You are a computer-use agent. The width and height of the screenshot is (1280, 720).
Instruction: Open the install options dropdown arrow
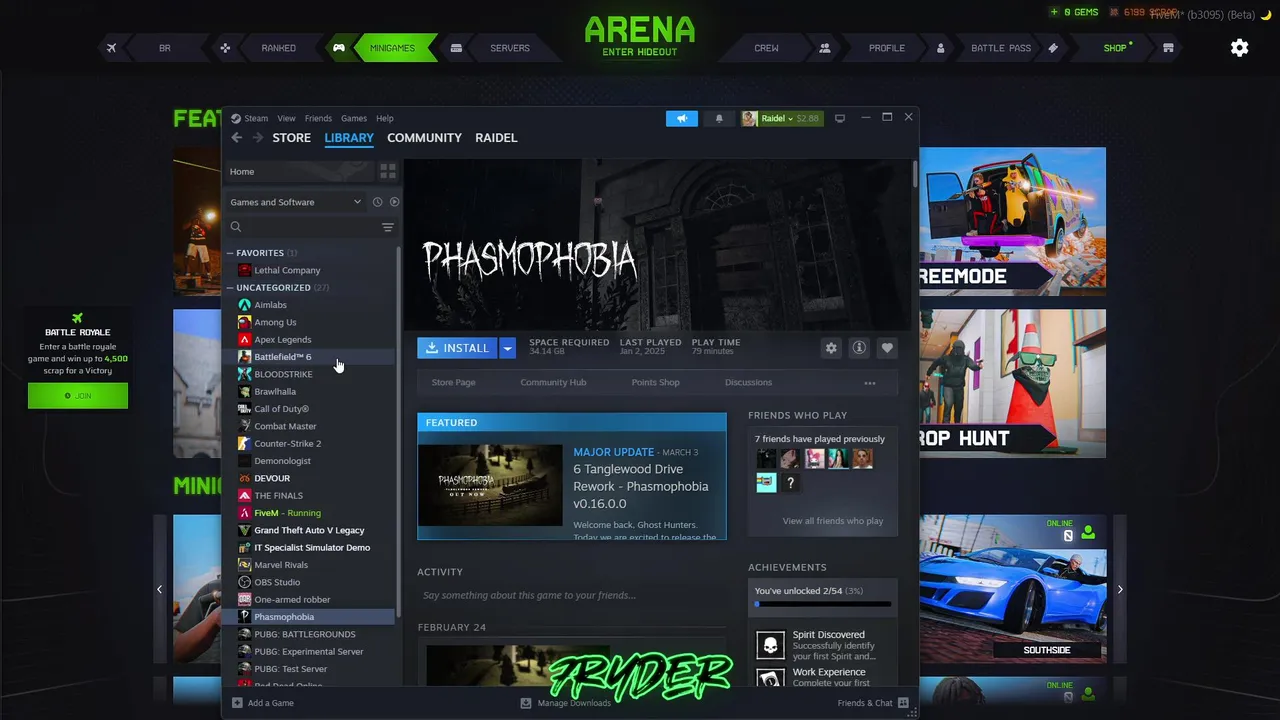click(508, 348)
